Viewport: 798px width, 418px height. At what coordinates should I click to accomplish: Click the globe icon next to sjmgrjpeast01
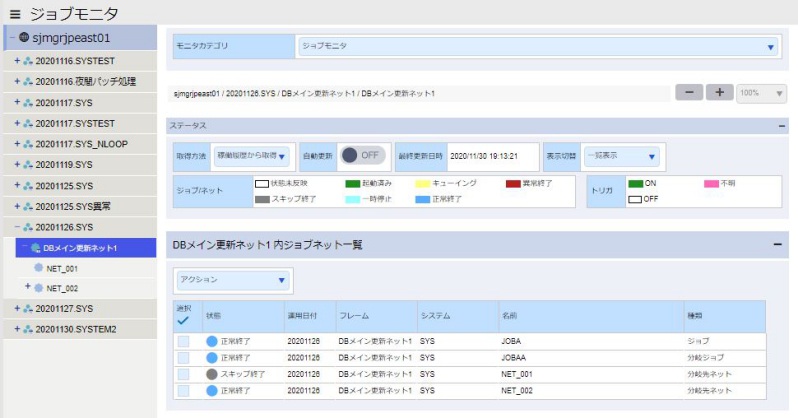[x=24, y=37]
